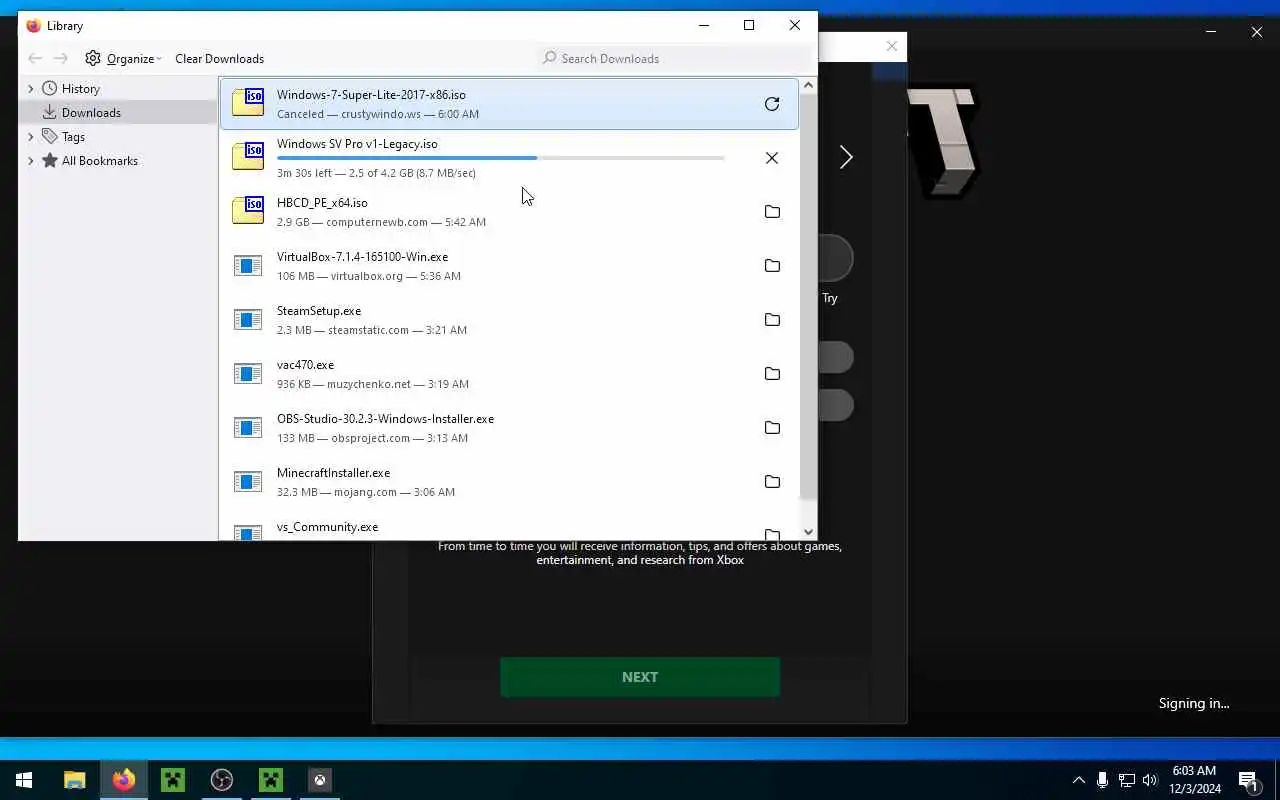Switch to Firefox in the taskbar
1280x800 pixels.
[124, 780]
